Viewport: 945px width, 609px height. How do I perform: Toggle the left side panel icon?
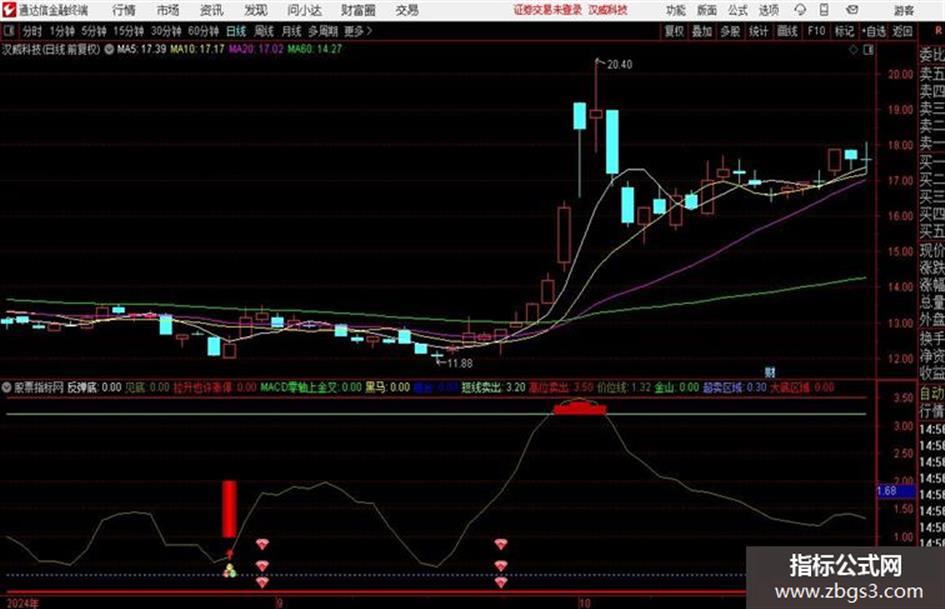(8, 31)
